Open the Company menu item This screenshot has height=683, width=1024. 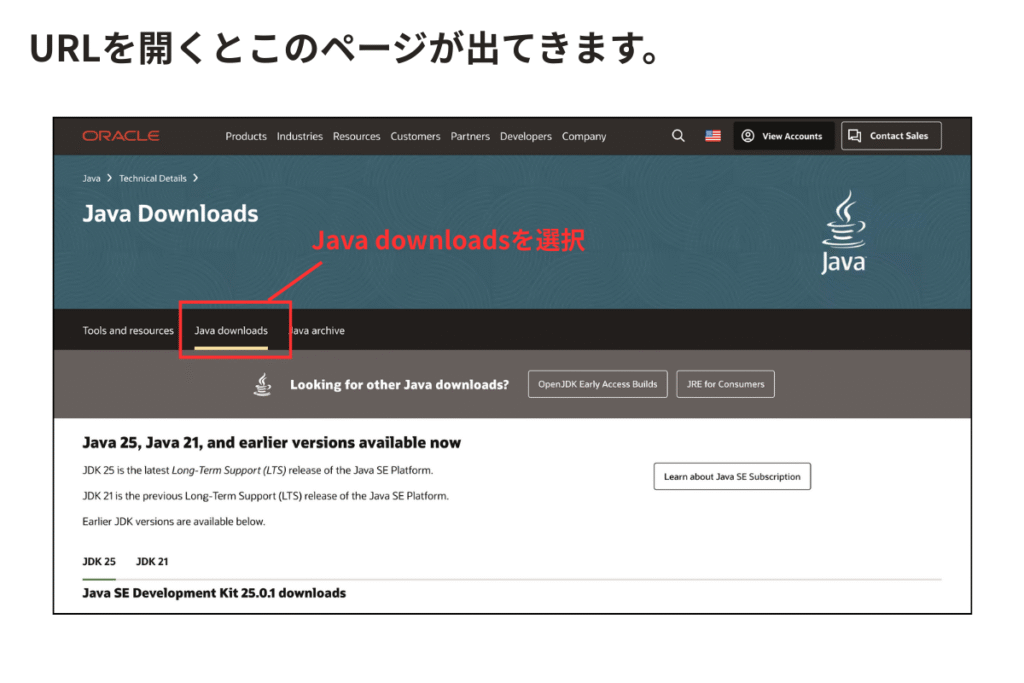(584, 137)
